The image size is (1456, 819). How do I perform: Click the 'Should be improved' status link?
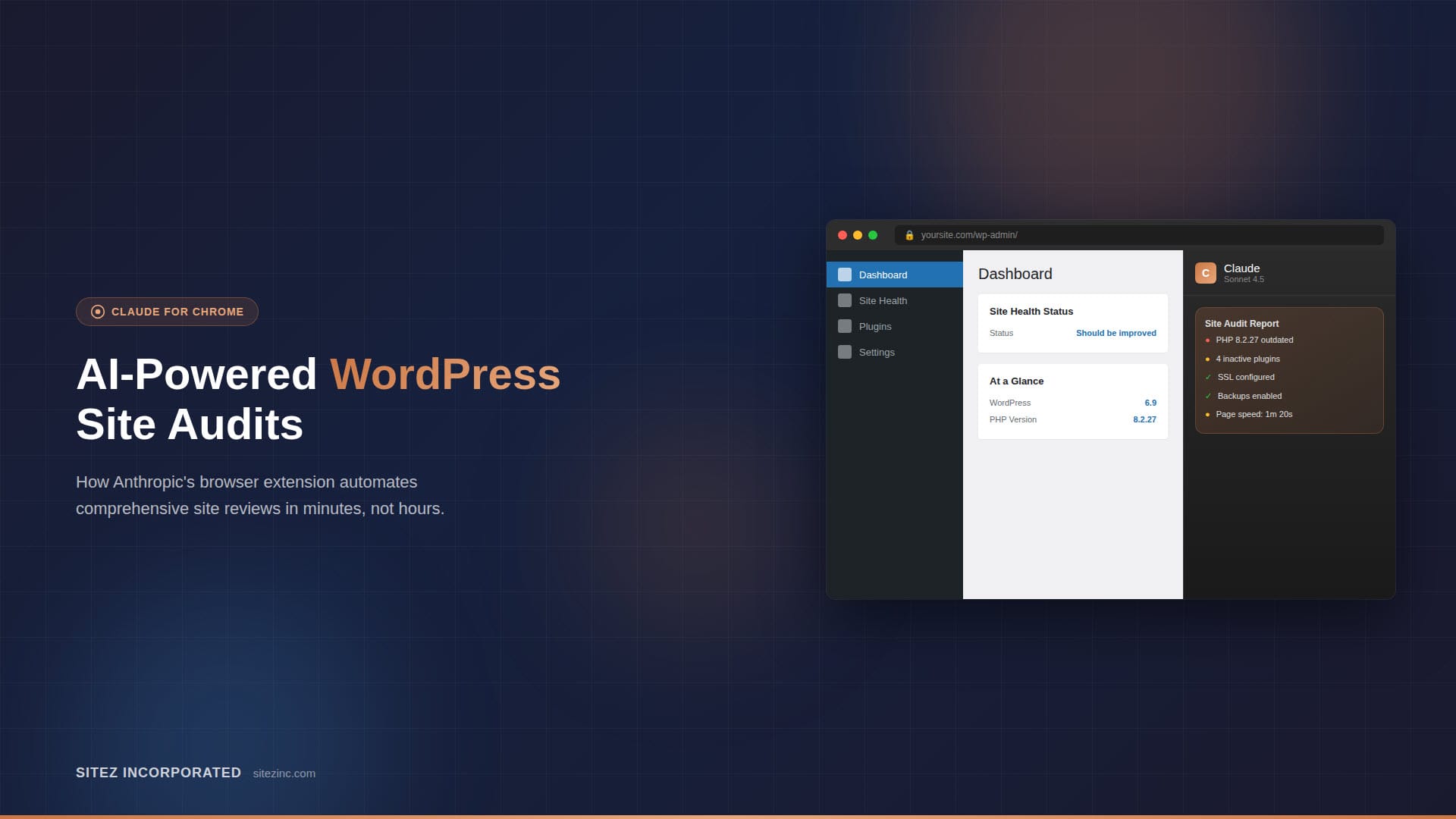[x=1116, y=333]
